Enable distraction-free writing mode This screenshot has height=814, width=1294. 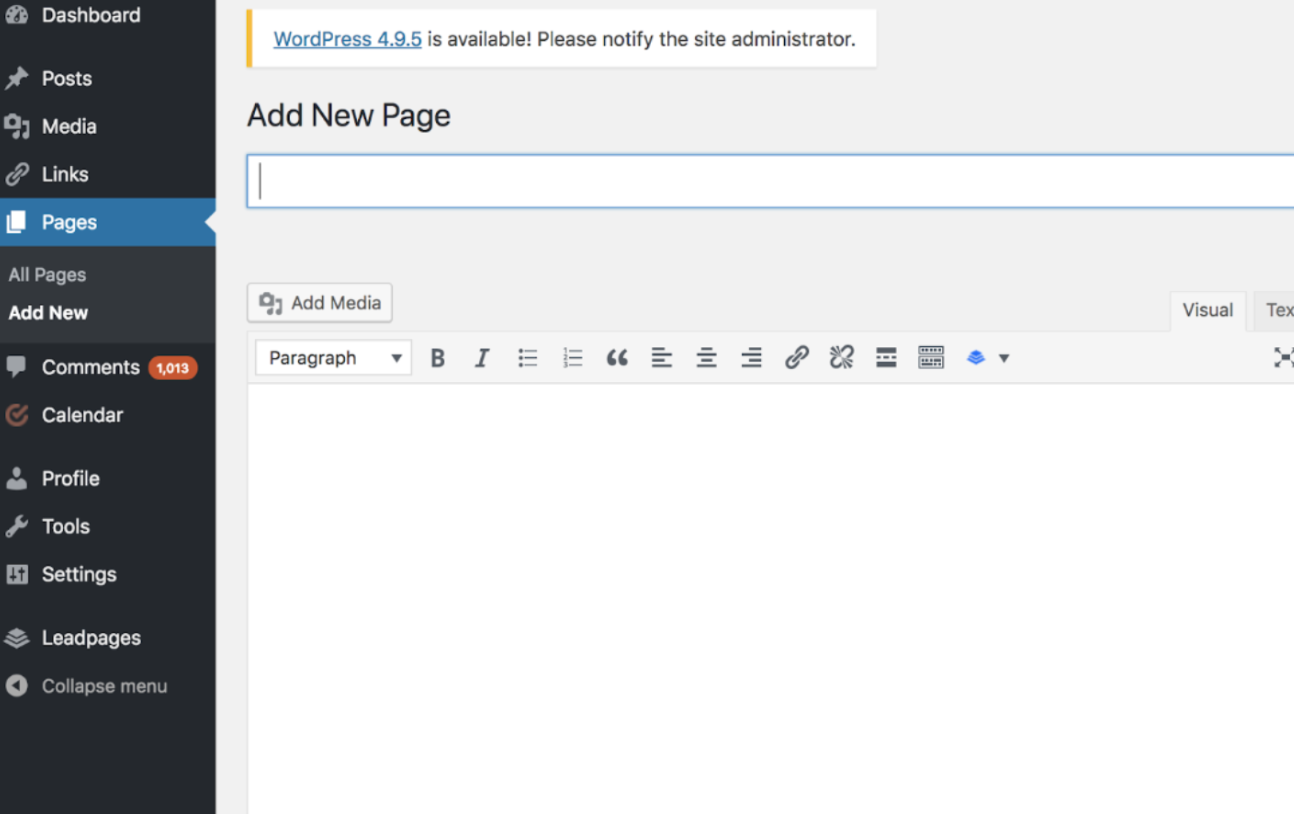[1283, 358]
